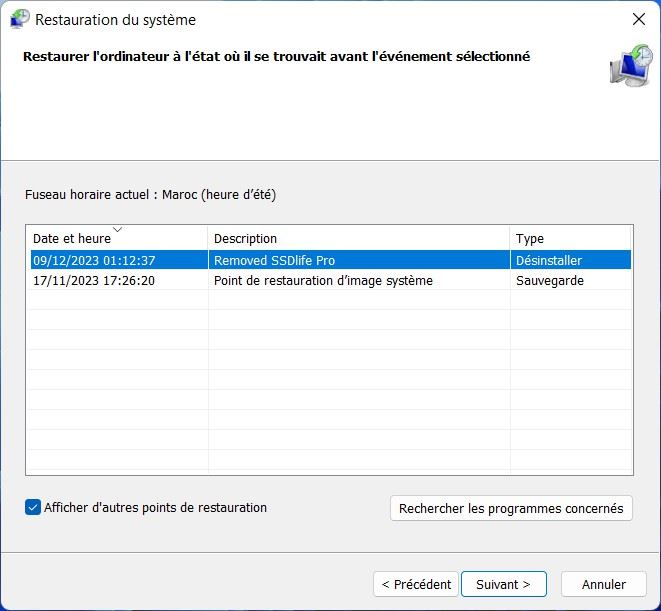Click the 09/12/2023 01:12:37 date cell
The height and width of the screenshot is (611, 661).
point(94,260)
